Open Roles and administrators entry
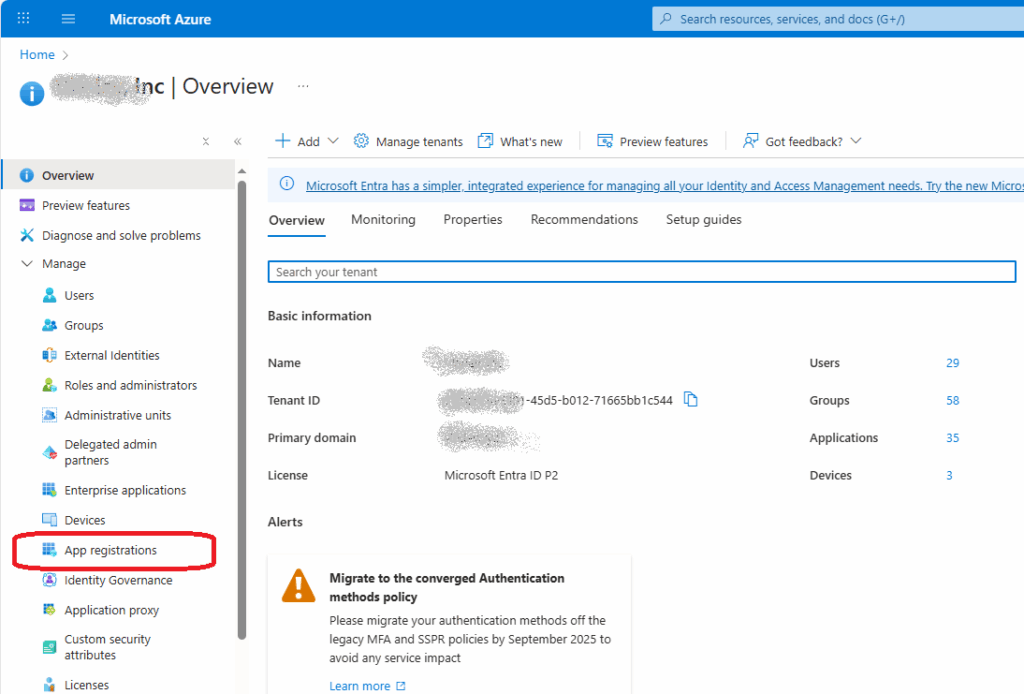 click(131, 386)
